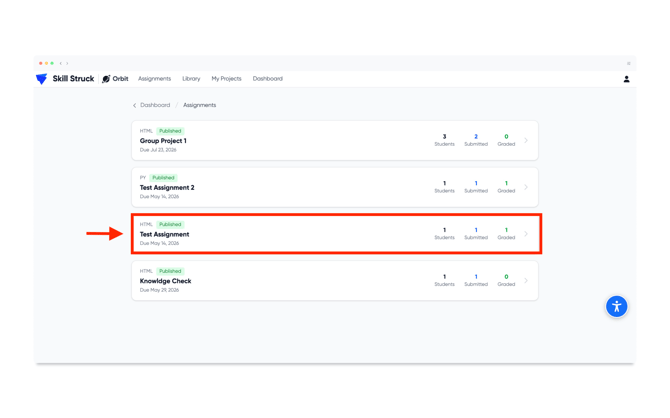This screenshot has height=418, width=670.
Task: Open the user profile icon
Action: tap(626, 79)
